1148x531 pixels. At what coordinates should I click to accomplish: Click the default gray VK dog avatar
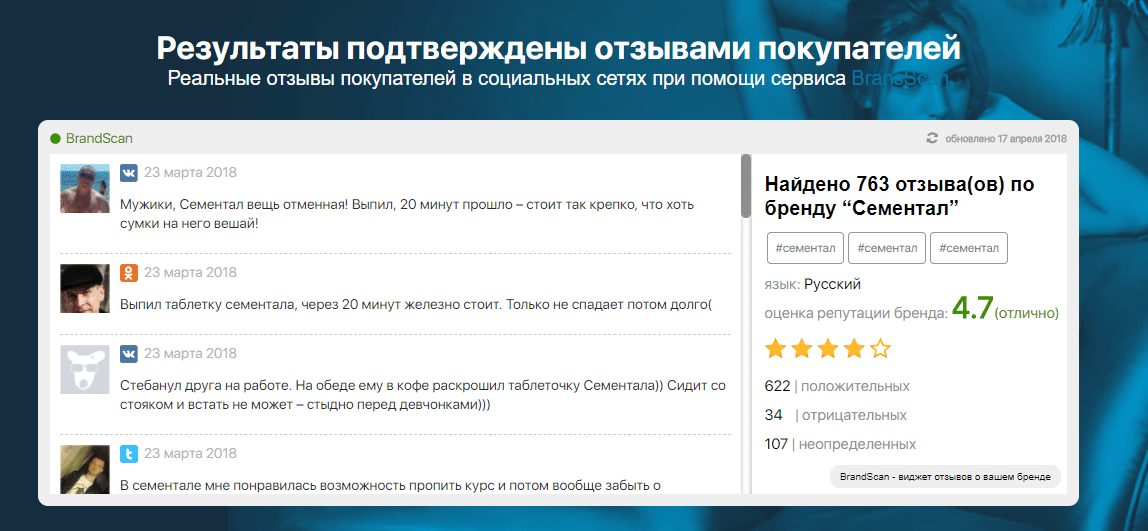pyautogui.click(x=85, y=370)
